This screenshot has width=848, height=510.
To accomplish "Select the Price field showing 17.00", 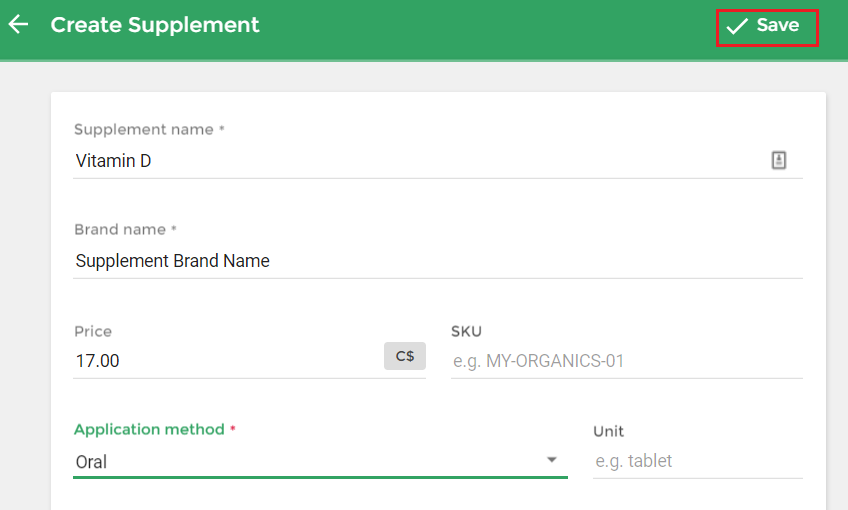I will [x=228, y=361].
